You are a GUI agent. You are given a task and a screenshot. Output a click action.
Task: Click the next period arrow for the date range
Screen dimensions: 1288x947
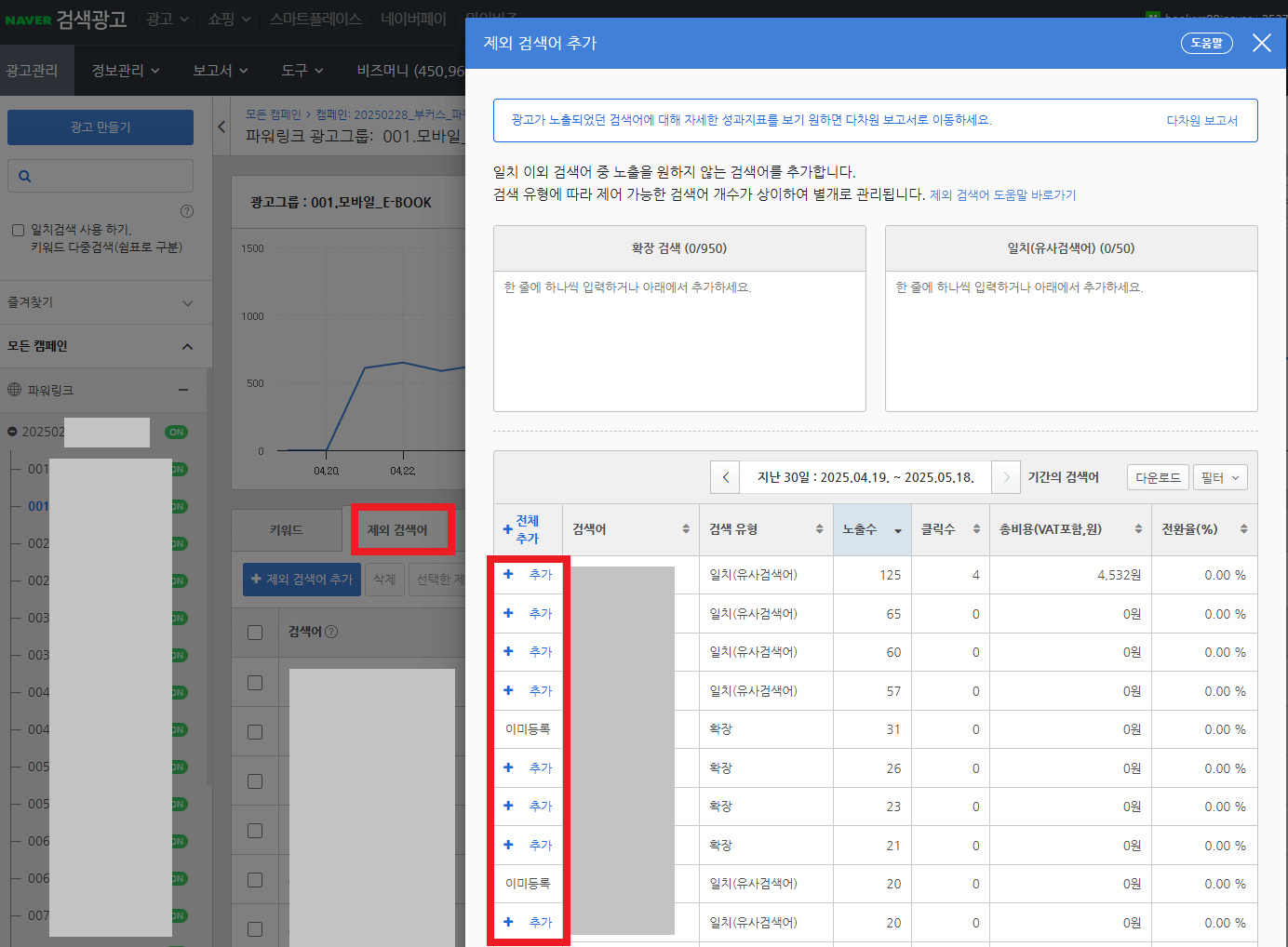tap(1006, 477)
